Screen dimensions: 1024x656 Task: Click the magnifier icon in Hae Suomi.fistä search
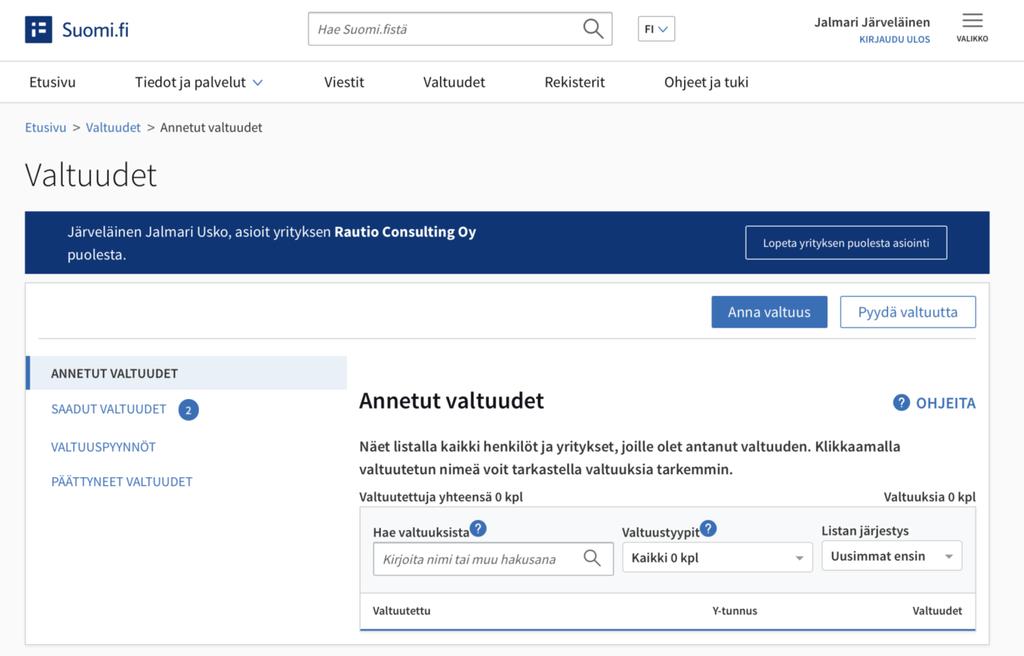point(593,29)
